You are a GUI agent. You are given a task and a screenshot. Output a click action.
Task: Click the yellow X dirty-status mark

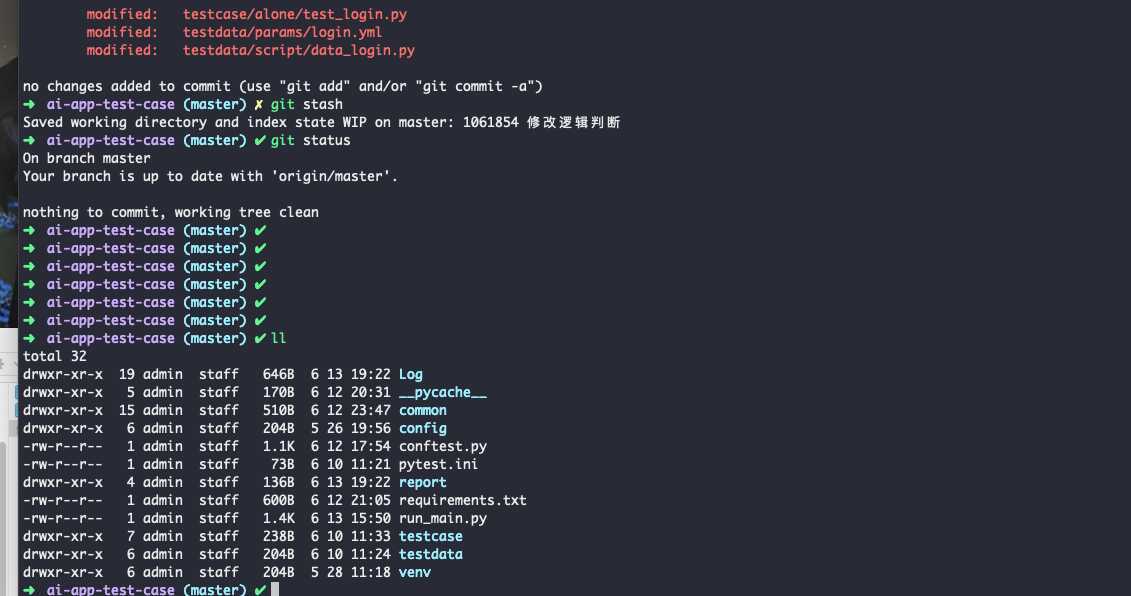[x=259, y=105]
